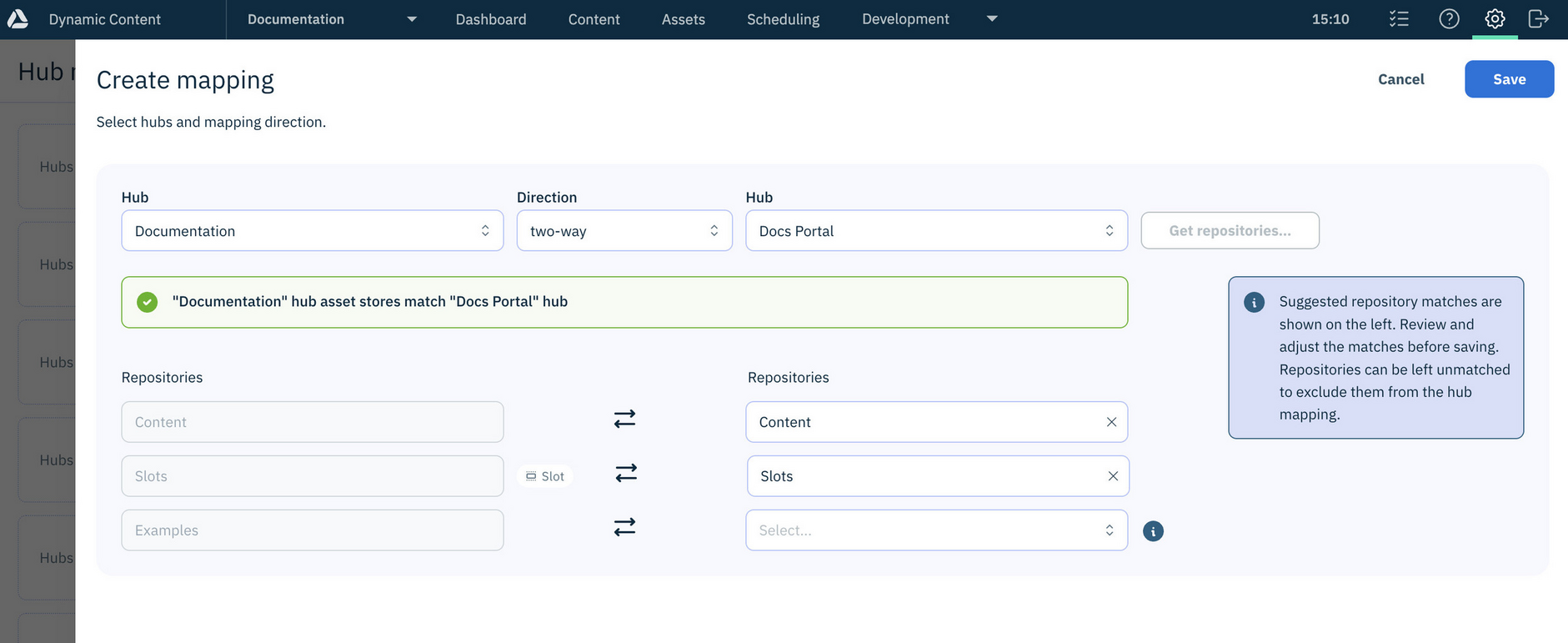Clear the Content repository selection

pos(1111,422)
